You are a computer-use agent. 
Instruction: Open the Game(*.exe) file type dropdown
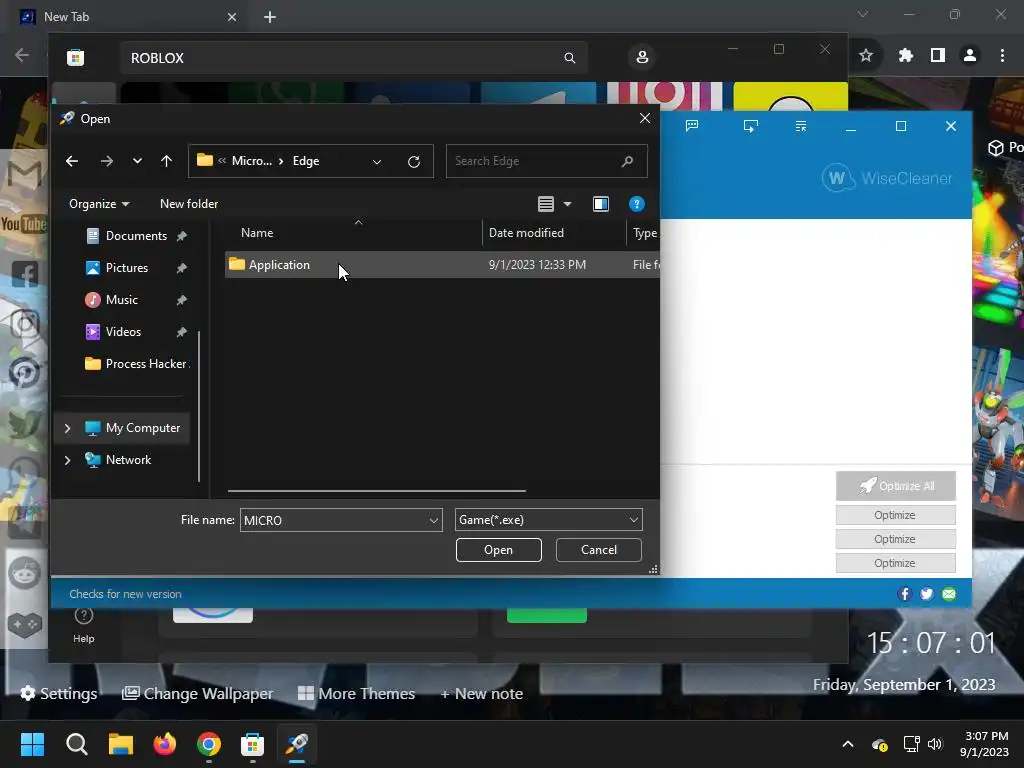(x=549, y=520)
